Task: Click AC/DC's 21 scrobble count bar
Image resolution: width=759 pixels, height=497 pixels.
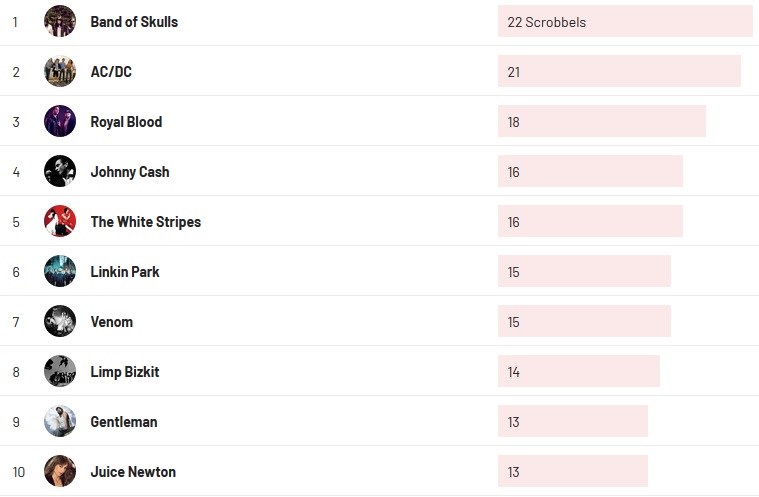Action: pyautogui.click(x=618, y=71)
